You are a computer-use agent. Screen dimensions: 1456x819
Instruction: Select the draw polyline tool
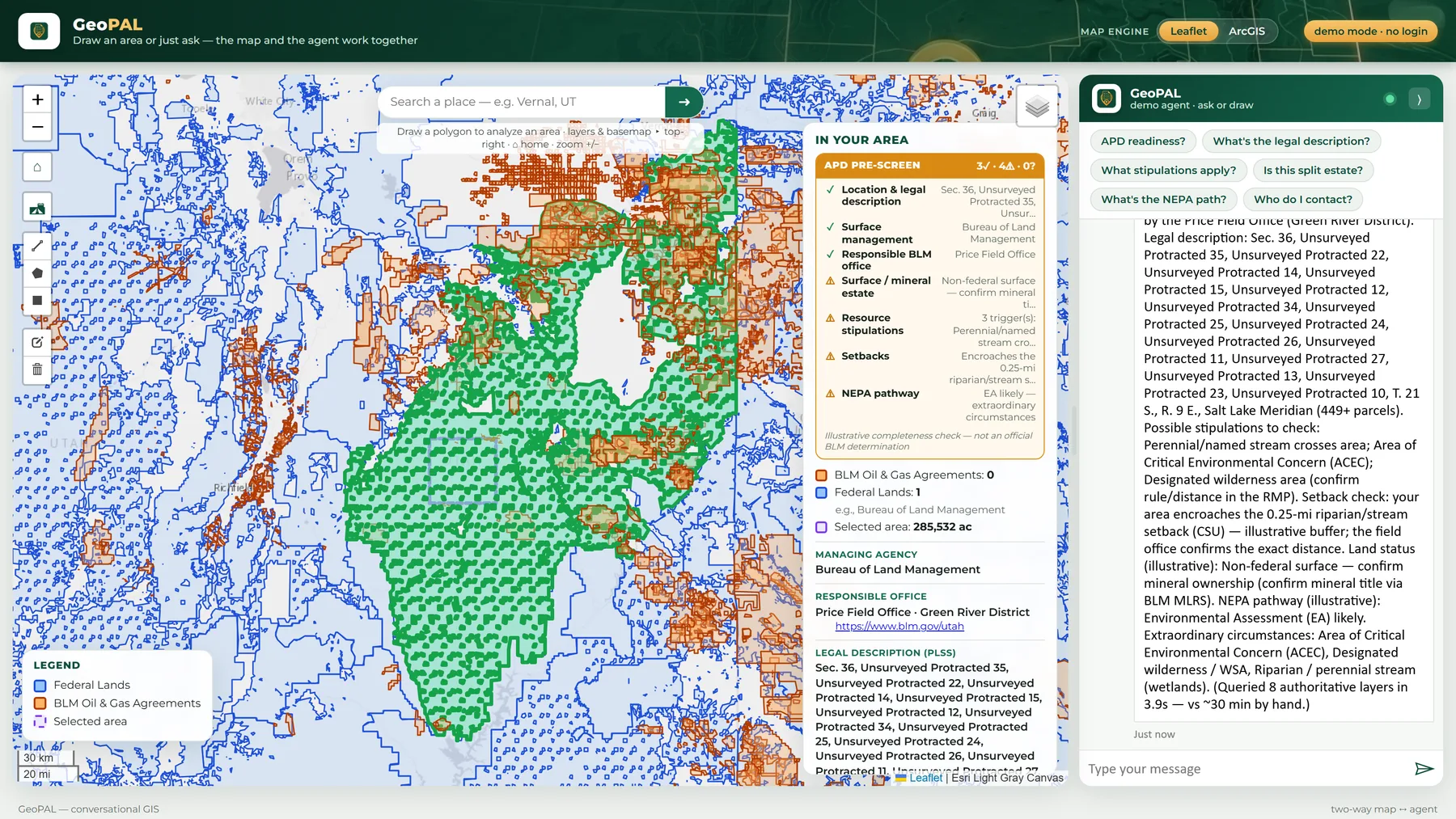37,246
